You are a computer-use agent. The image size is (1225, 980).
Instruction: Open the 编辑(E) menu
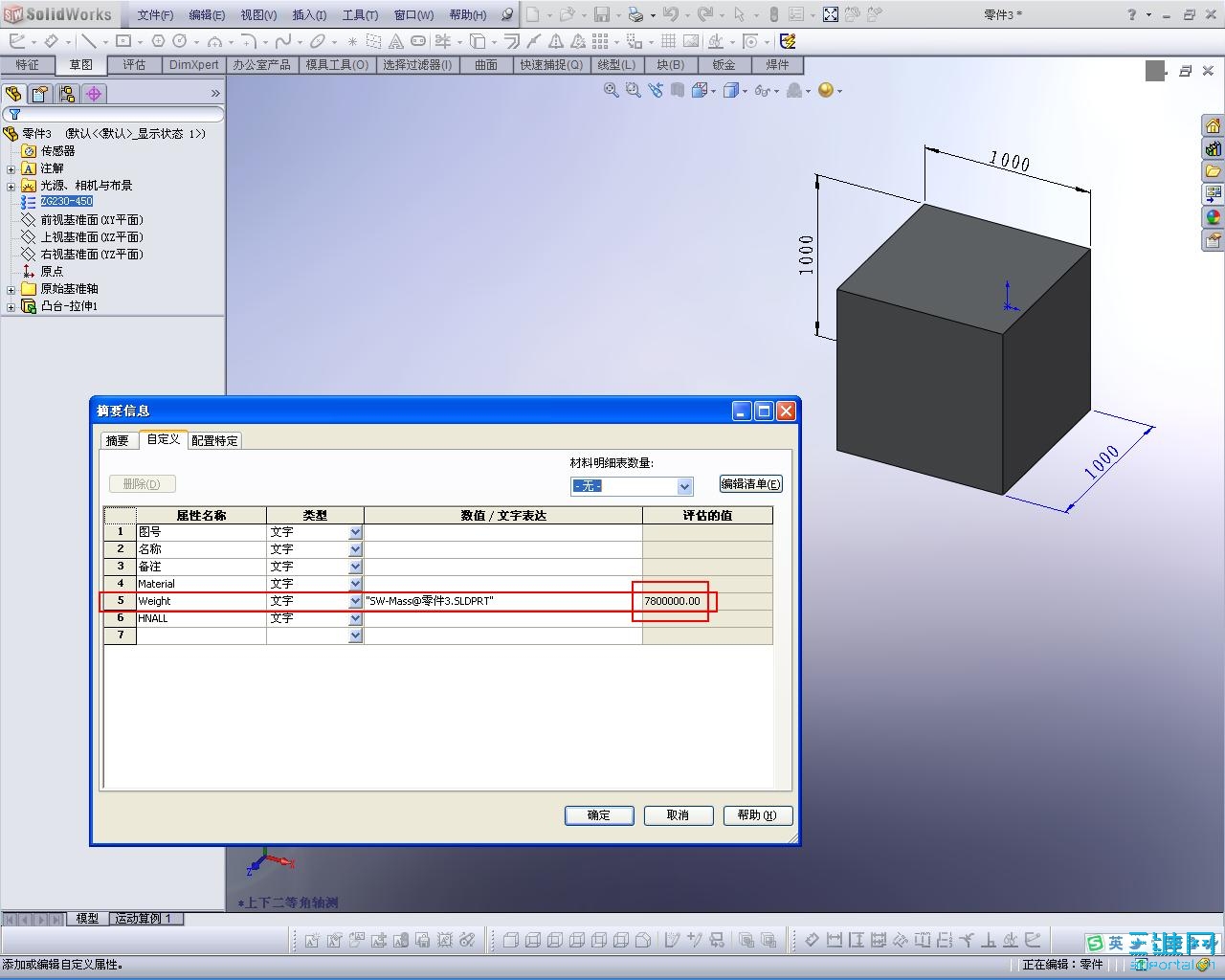(207, 14)
